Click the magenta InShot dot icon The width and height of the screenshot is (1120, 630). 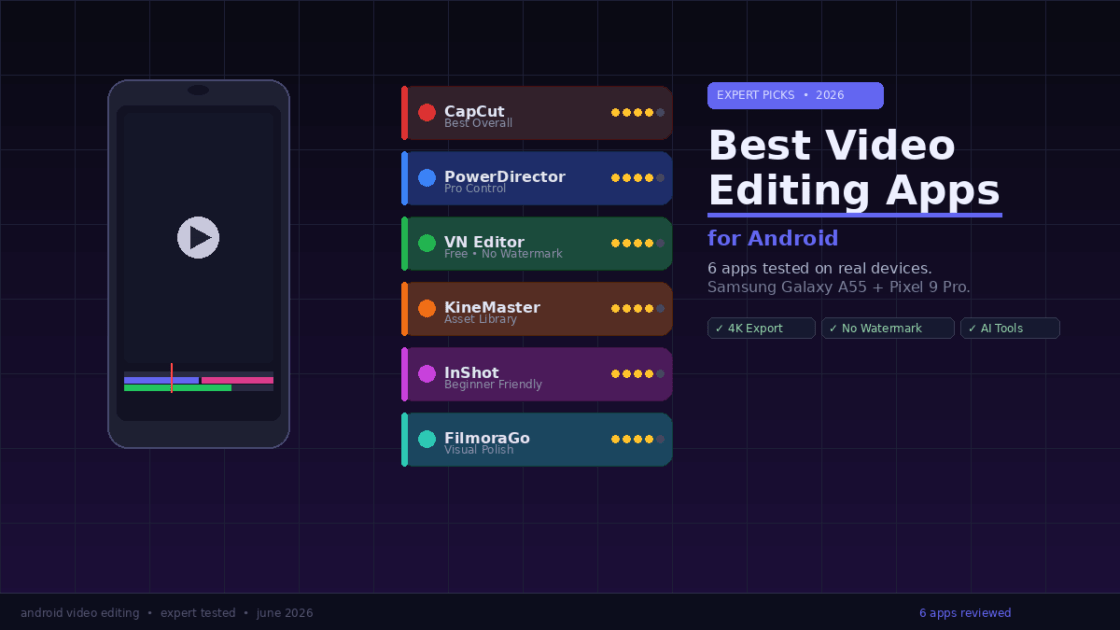(426, 374)
